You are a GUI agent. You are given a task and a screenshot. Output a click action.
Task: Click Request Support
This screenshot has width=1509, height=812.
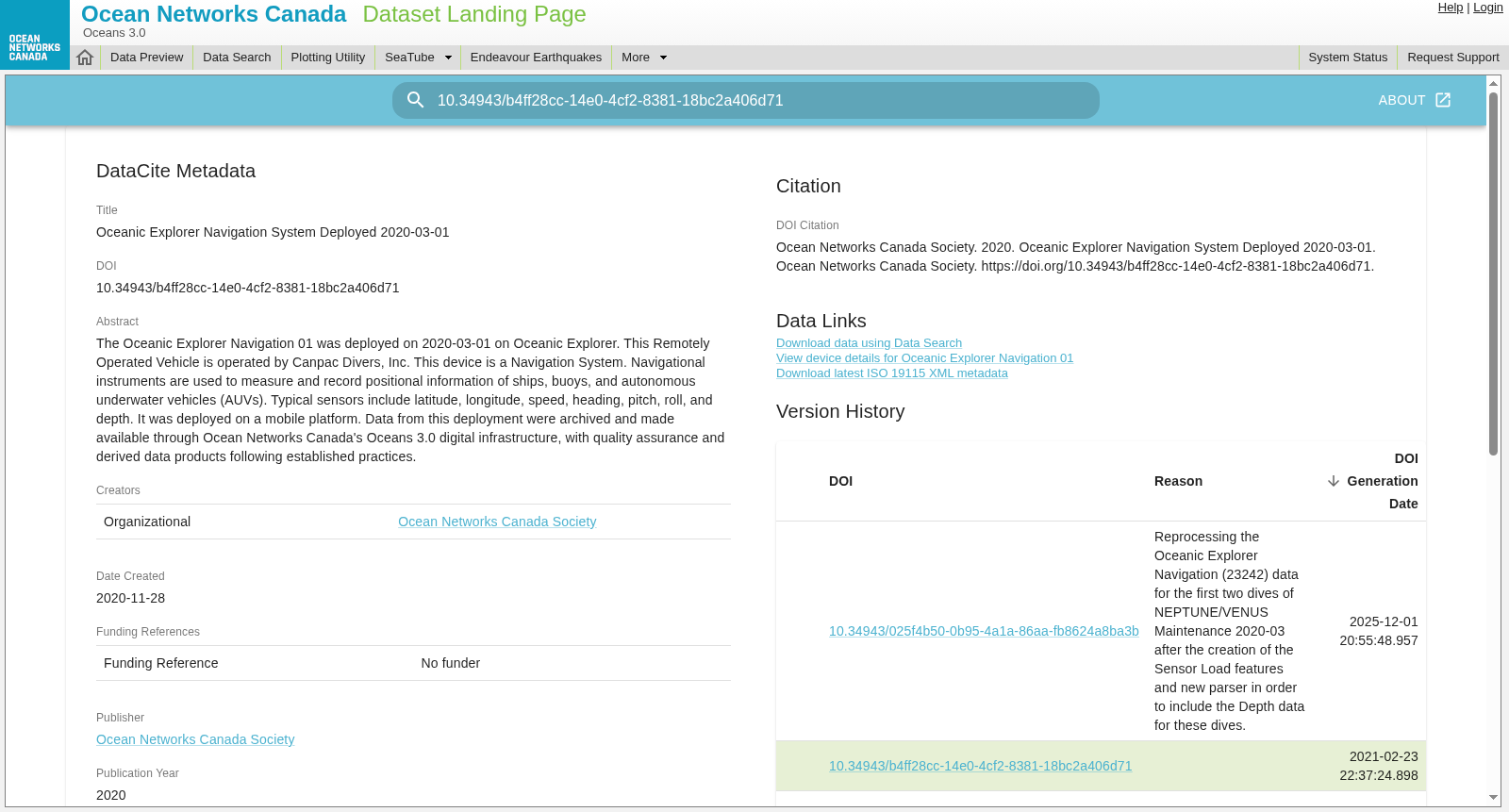pyautogui.click(x=1452, y=58)
